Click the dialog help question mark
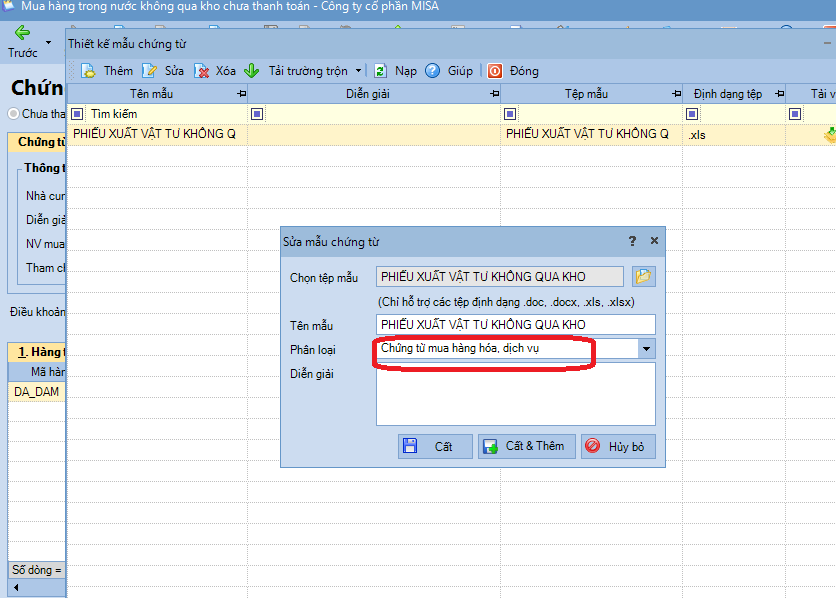Screen dimensions: 836x598 632,241
